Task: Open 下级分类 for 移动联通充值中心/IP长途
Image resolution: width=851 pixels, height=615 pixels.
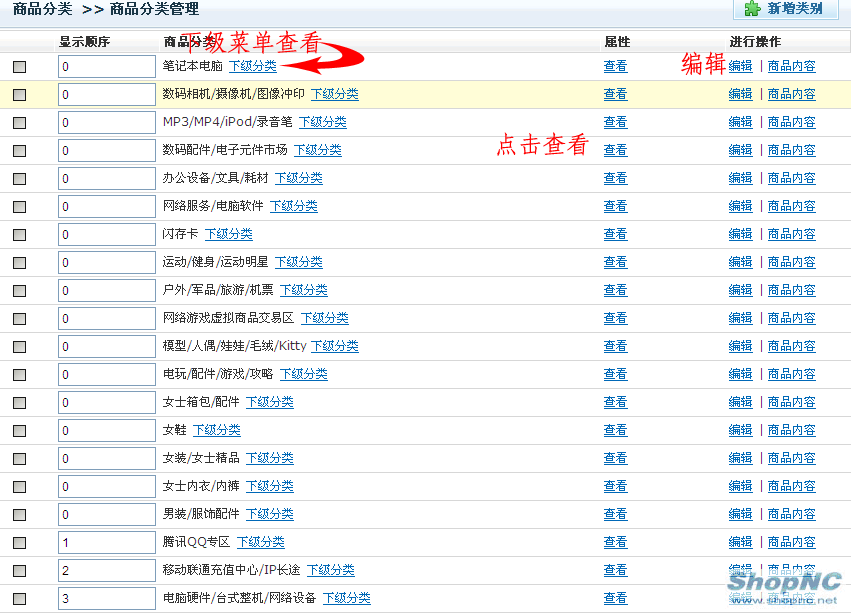Action: [x=331, y=570]
